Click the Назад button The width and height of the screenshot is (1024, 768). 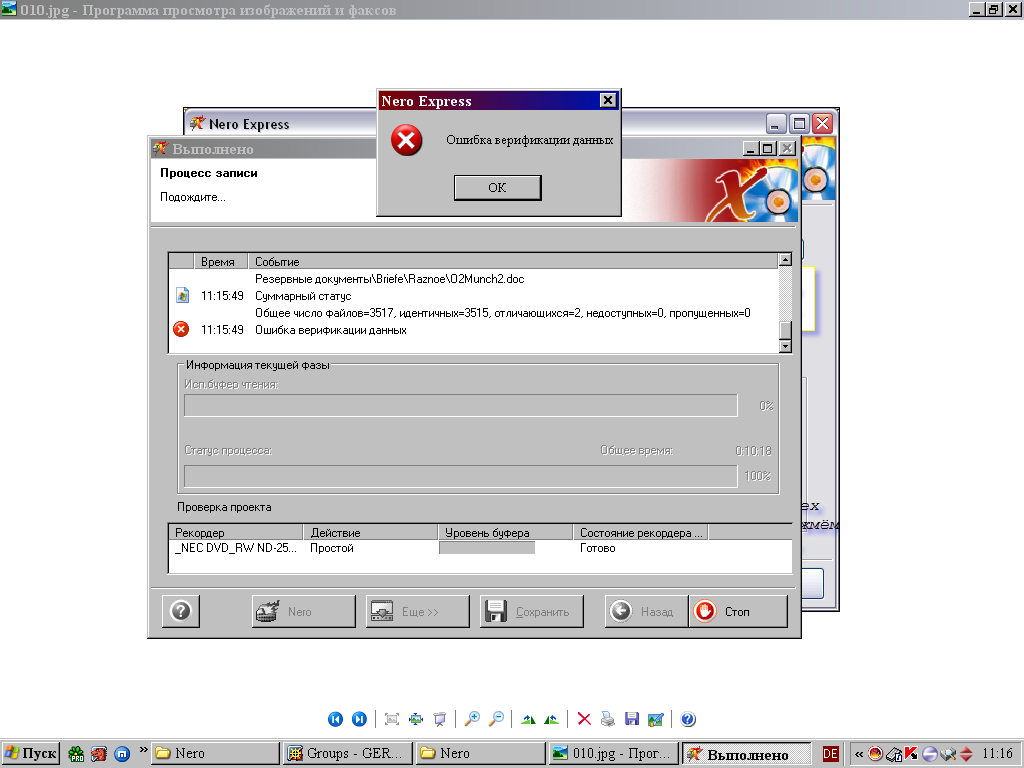647,611
